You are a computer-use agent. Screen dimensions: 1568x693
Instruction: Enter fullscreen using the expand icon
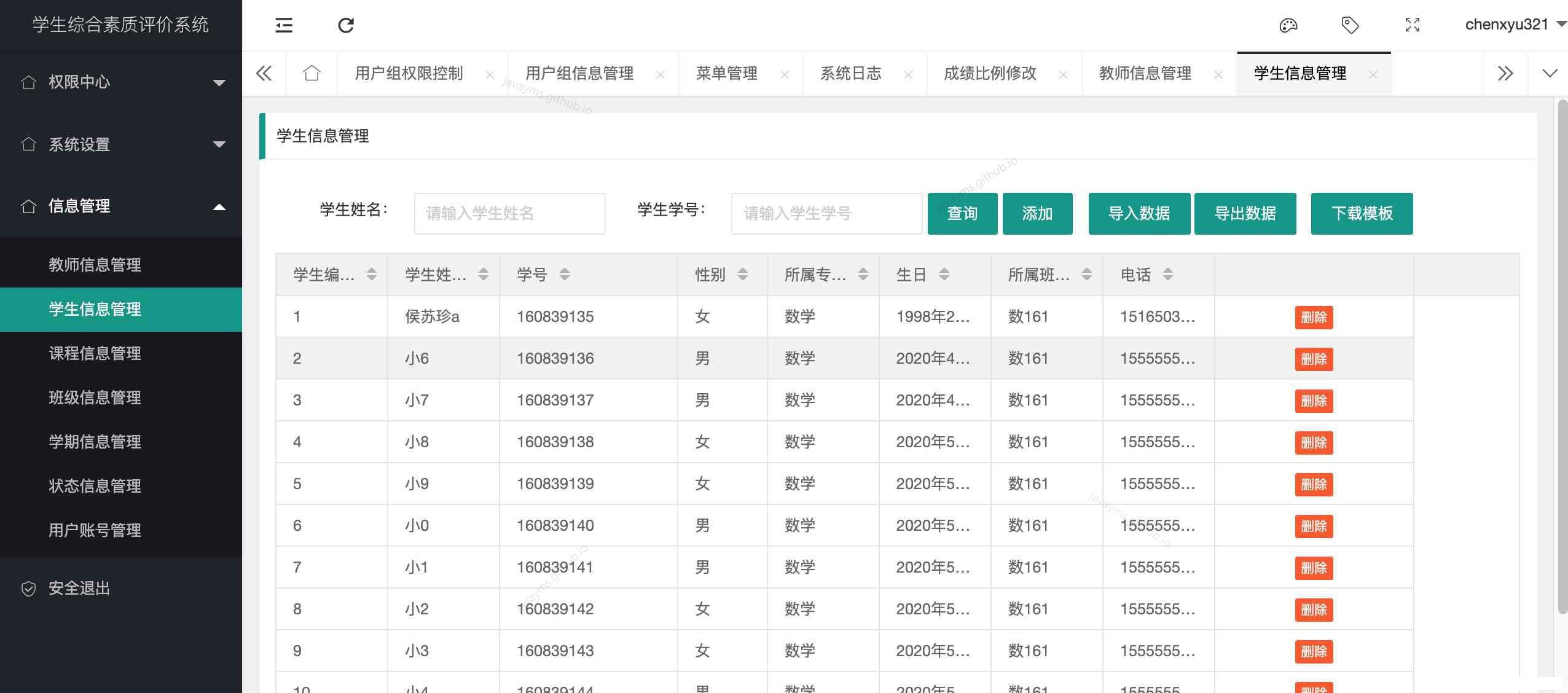(1413, 25)
